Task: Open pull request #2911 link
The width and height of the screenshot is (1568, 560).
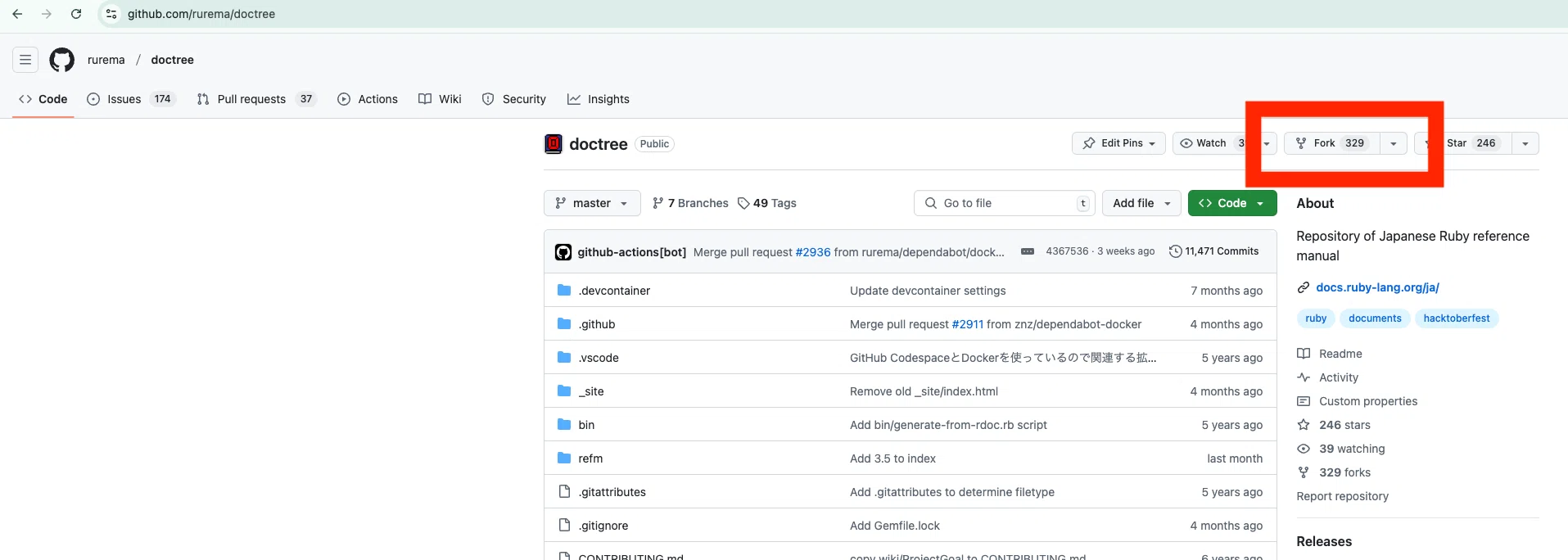Action: pyautogui.click(x=968, y=324)
